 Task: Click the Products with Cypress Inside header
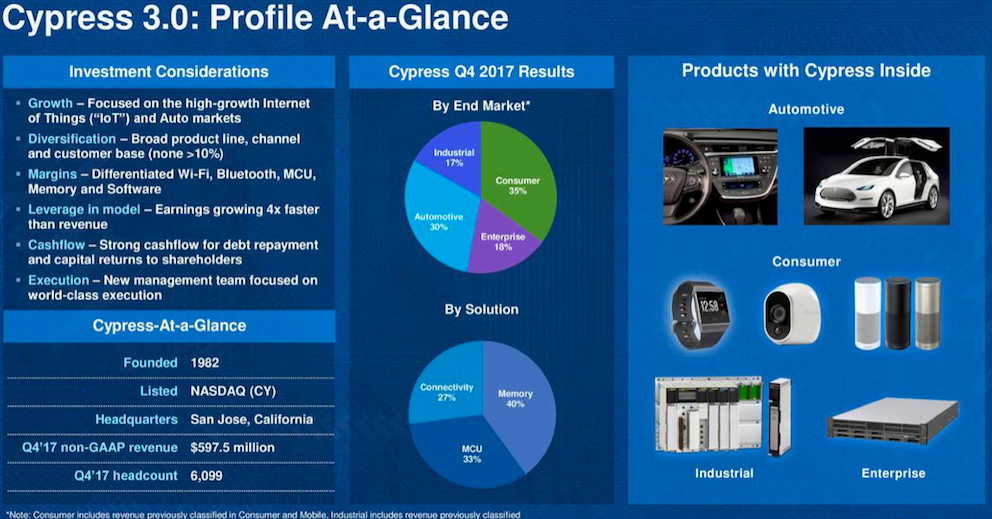tap(806, 70)
